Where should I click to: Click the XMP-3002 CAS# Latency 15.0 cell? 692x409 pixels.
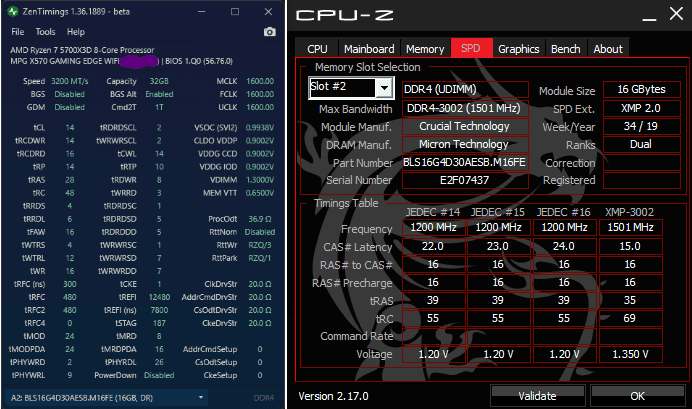click(x=631, y=246)
